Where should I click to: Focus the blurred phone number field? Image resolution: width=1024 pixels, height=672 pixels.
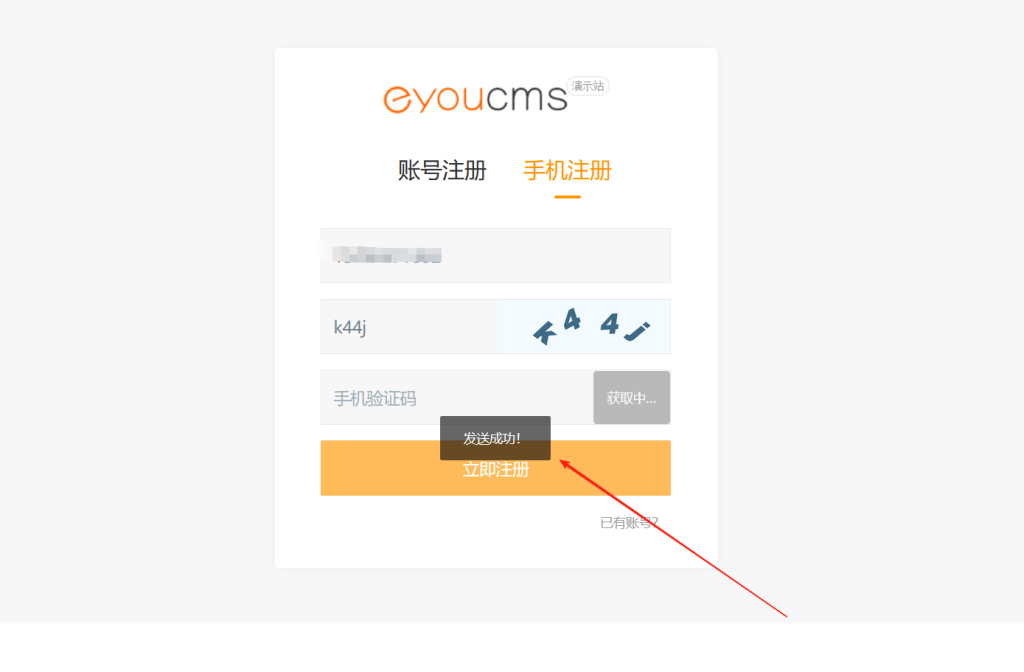pyautogui.click(x=496, y=255)
